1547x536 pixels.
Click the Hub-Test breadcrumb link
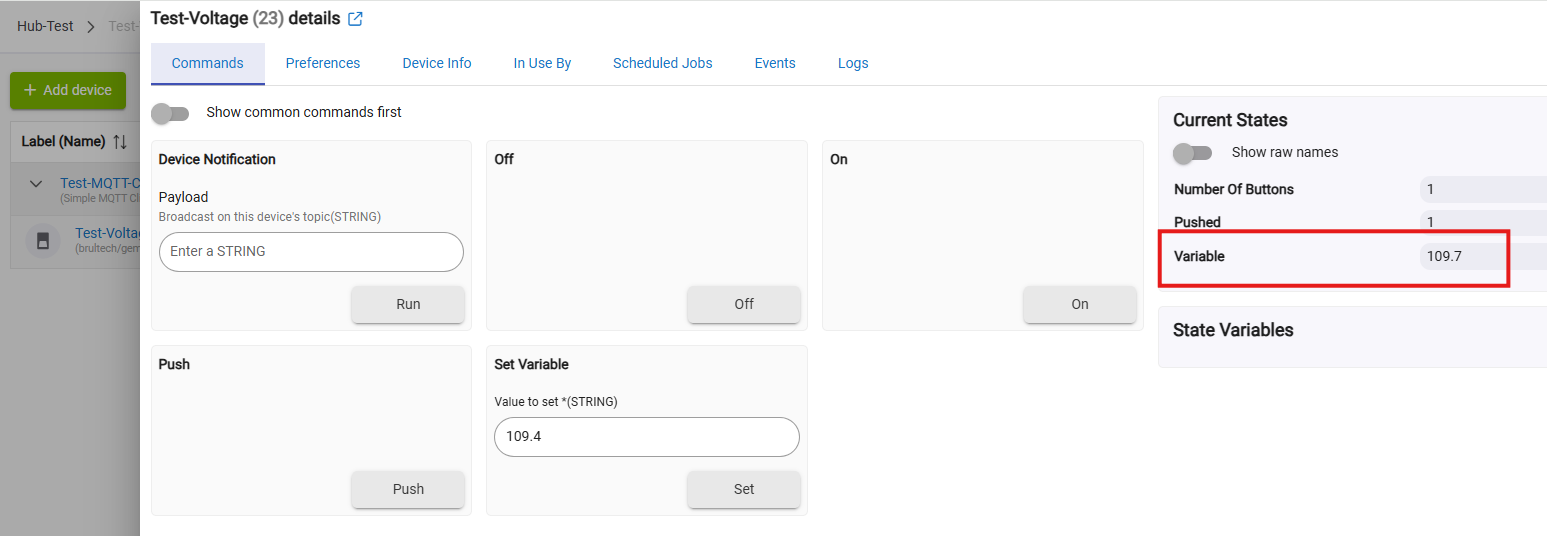(x=45, y=26)
